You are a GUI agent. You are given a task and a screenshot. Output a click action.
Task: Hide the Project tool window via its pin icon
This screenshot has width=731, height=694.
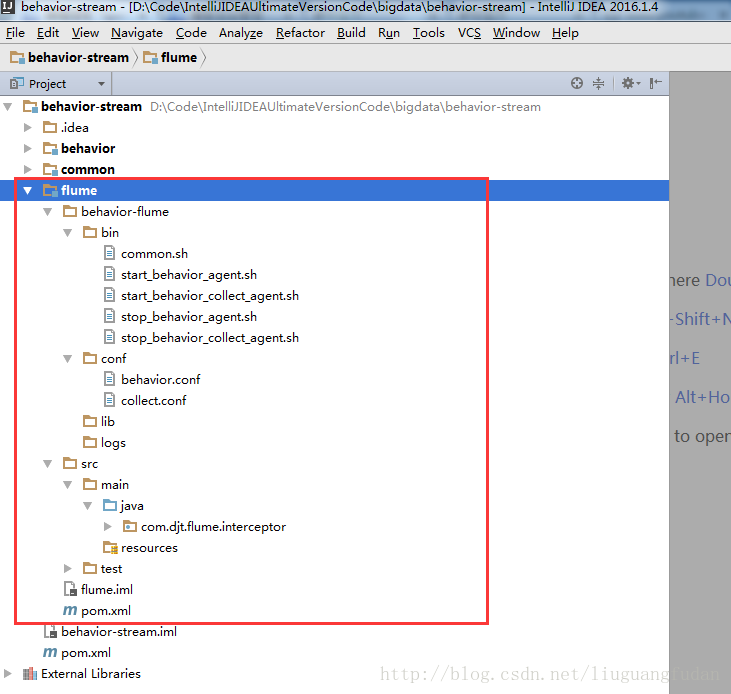(x=655, y=83)
